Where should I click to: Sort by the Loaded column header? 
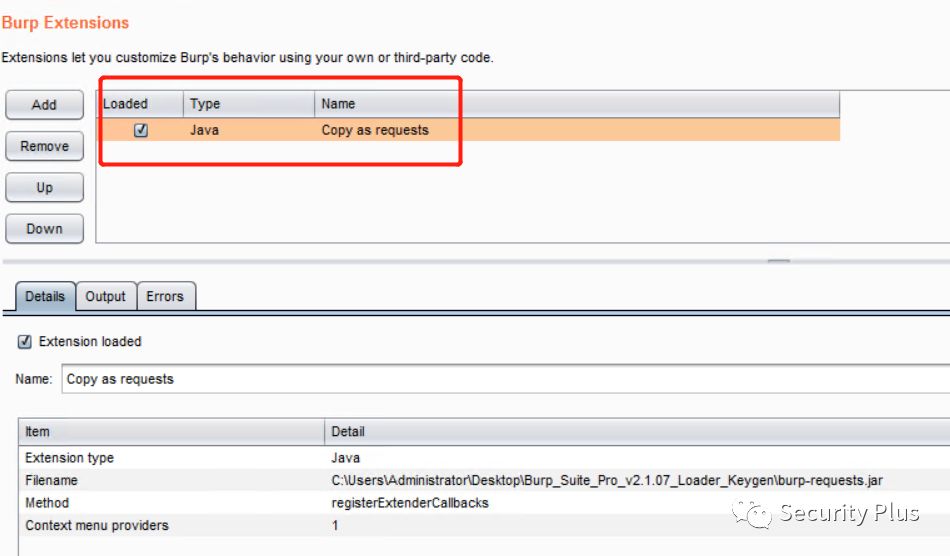[x=141, y=104]
